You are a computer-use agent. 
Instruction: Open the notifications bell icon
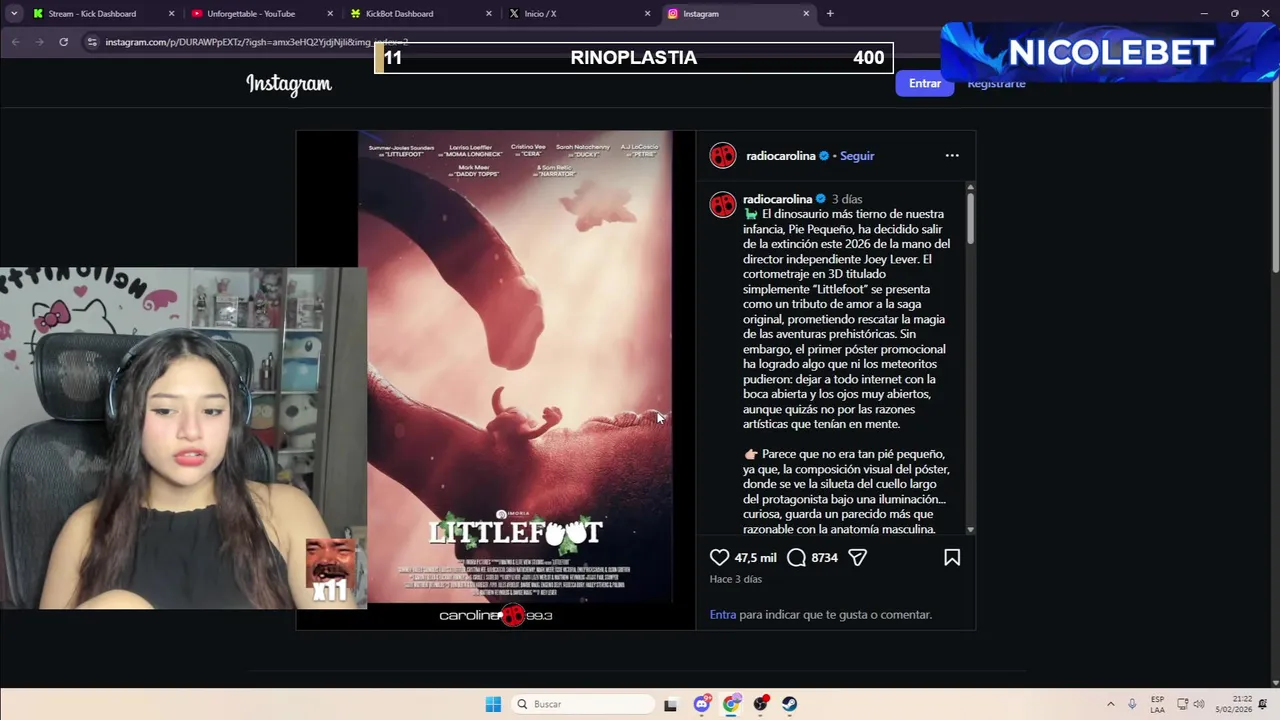(1263, 704)
